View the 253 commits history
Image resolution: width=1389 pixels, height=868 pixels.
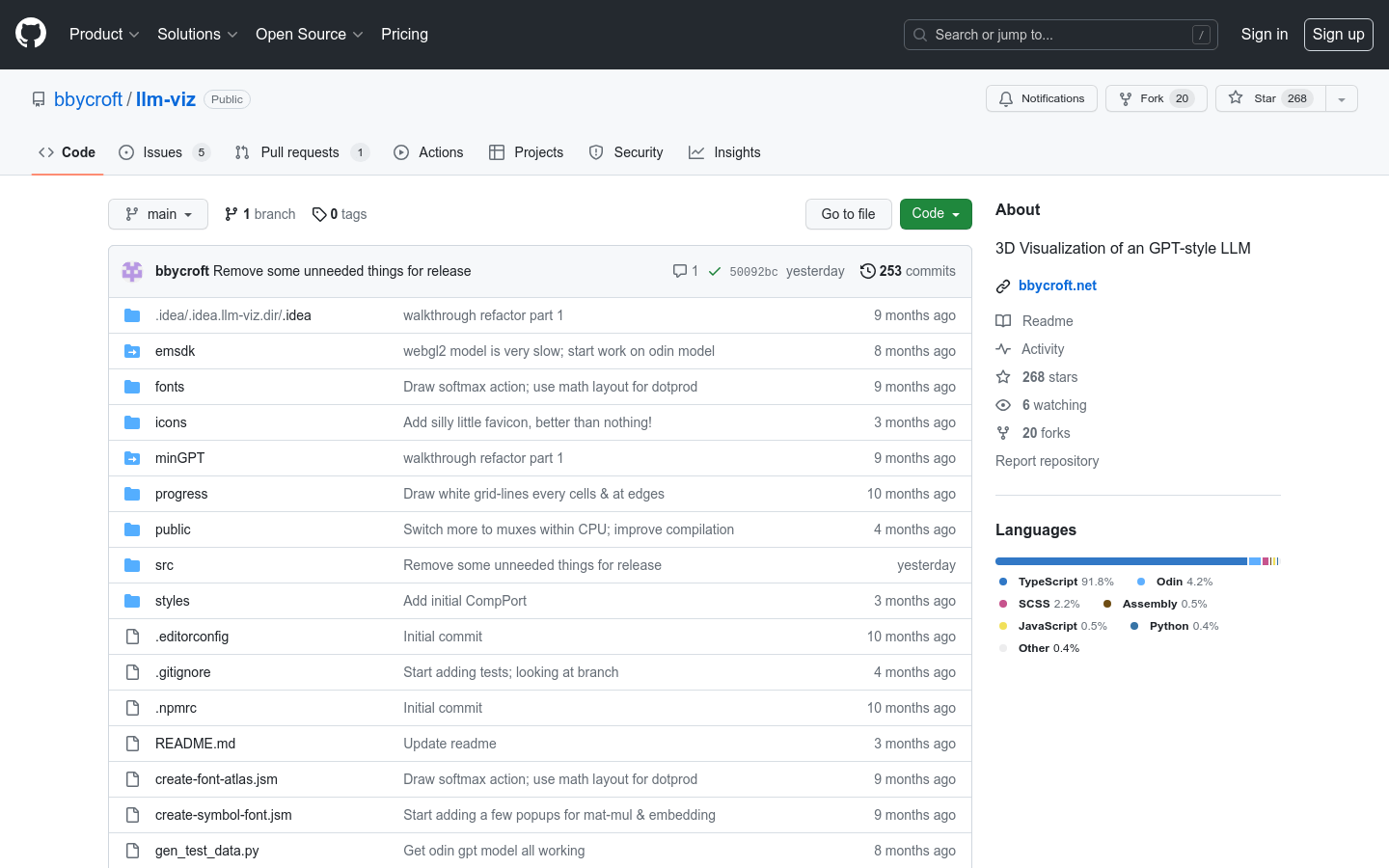pos(908,271)
